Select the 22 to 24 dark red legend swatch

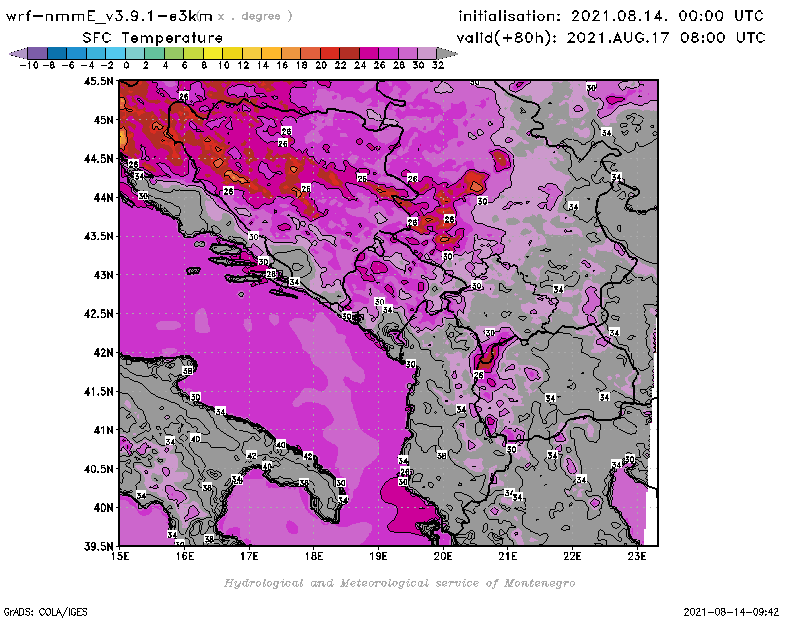tap(349, 53)
